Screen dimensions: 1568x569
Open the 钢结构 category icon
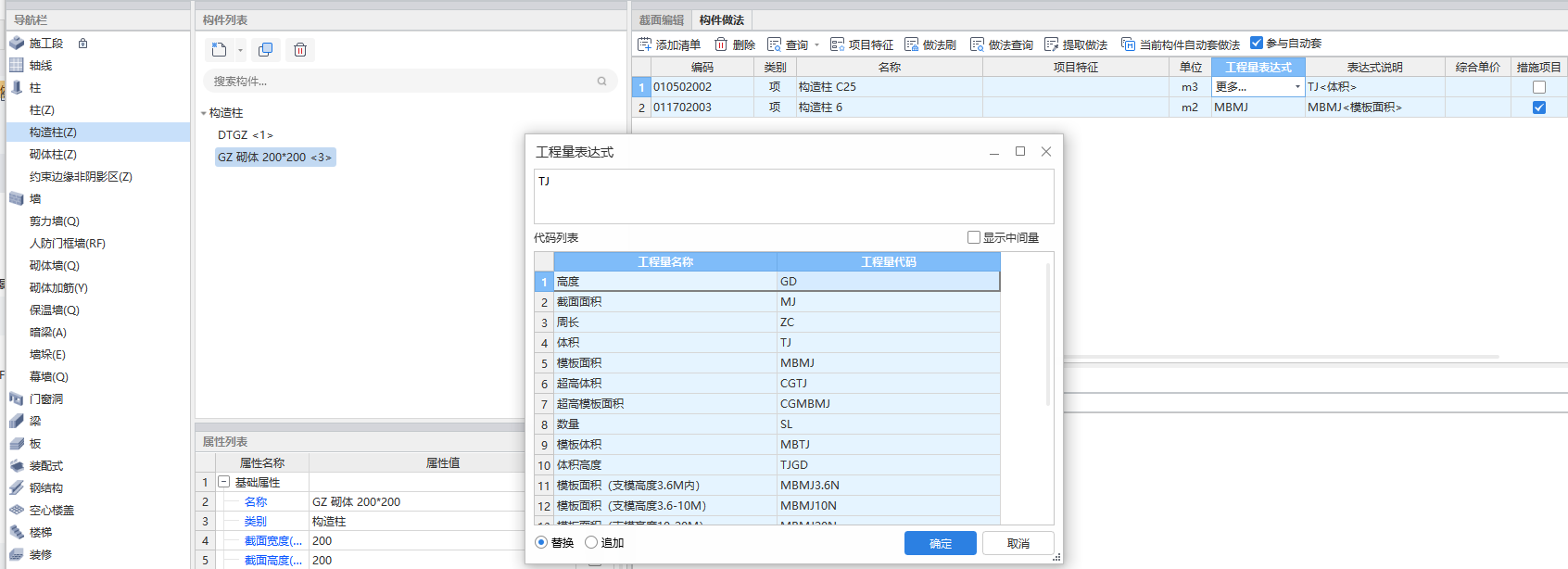click(17, 487)
